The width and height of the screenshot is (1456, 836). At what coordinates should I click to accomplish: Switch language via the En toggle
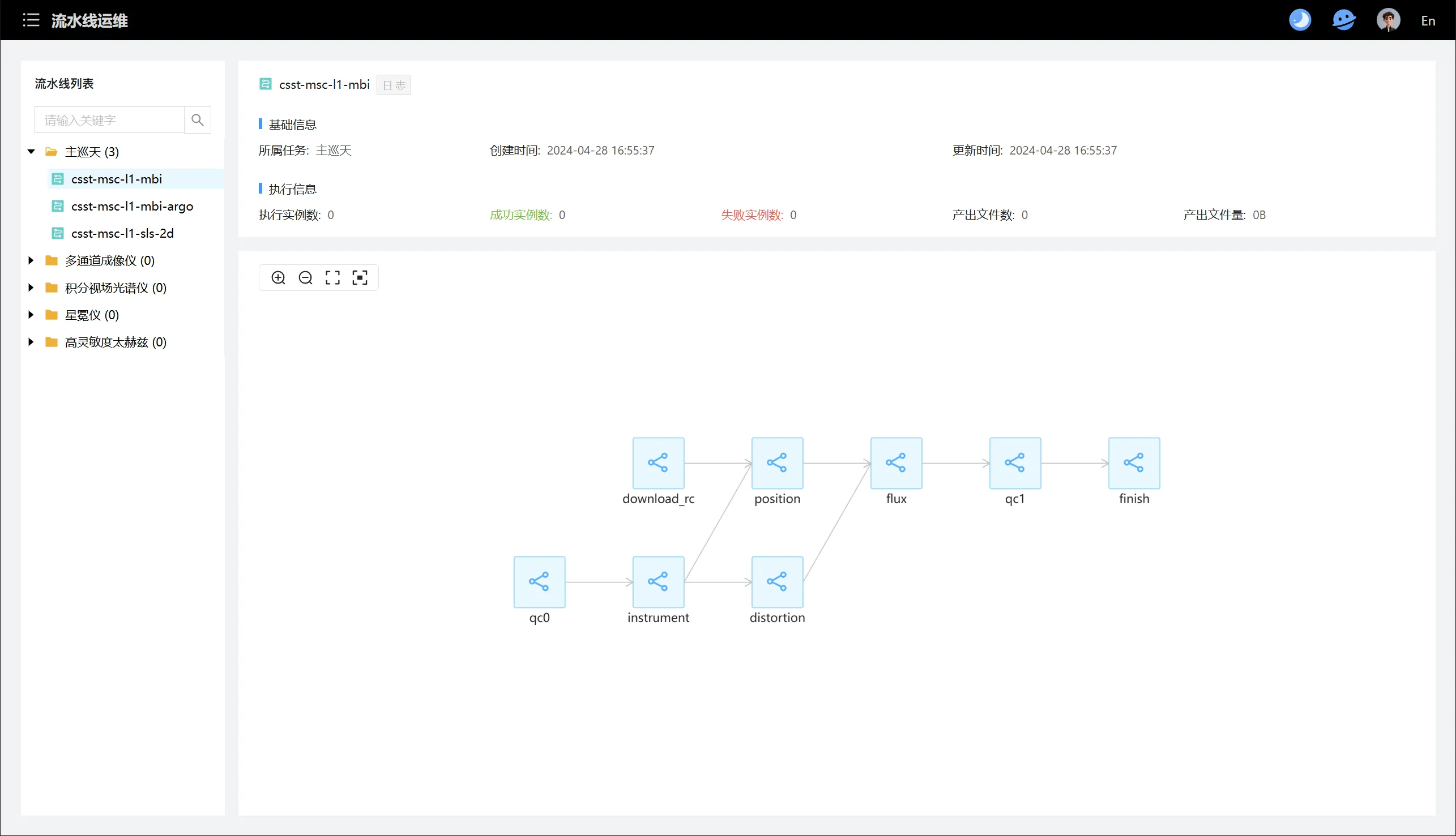(x=1428, y=20)
